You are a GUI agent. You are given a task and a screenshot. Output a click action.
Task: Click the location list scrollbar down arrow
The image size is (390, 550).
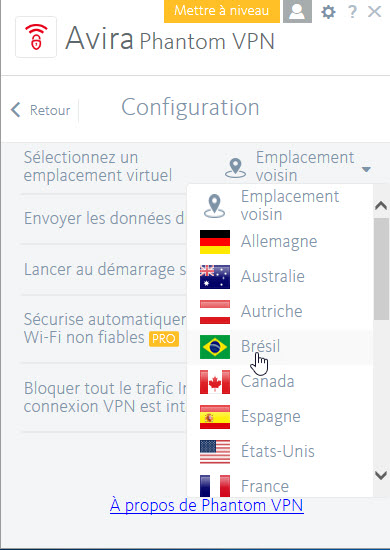(x=381, y=475)
